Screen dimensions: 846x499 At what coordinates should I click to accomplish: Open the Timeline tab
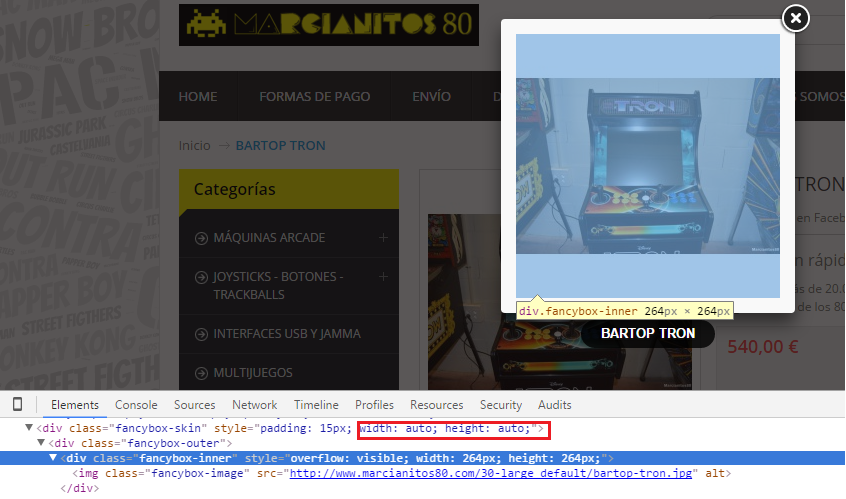(x=316, y=405)
